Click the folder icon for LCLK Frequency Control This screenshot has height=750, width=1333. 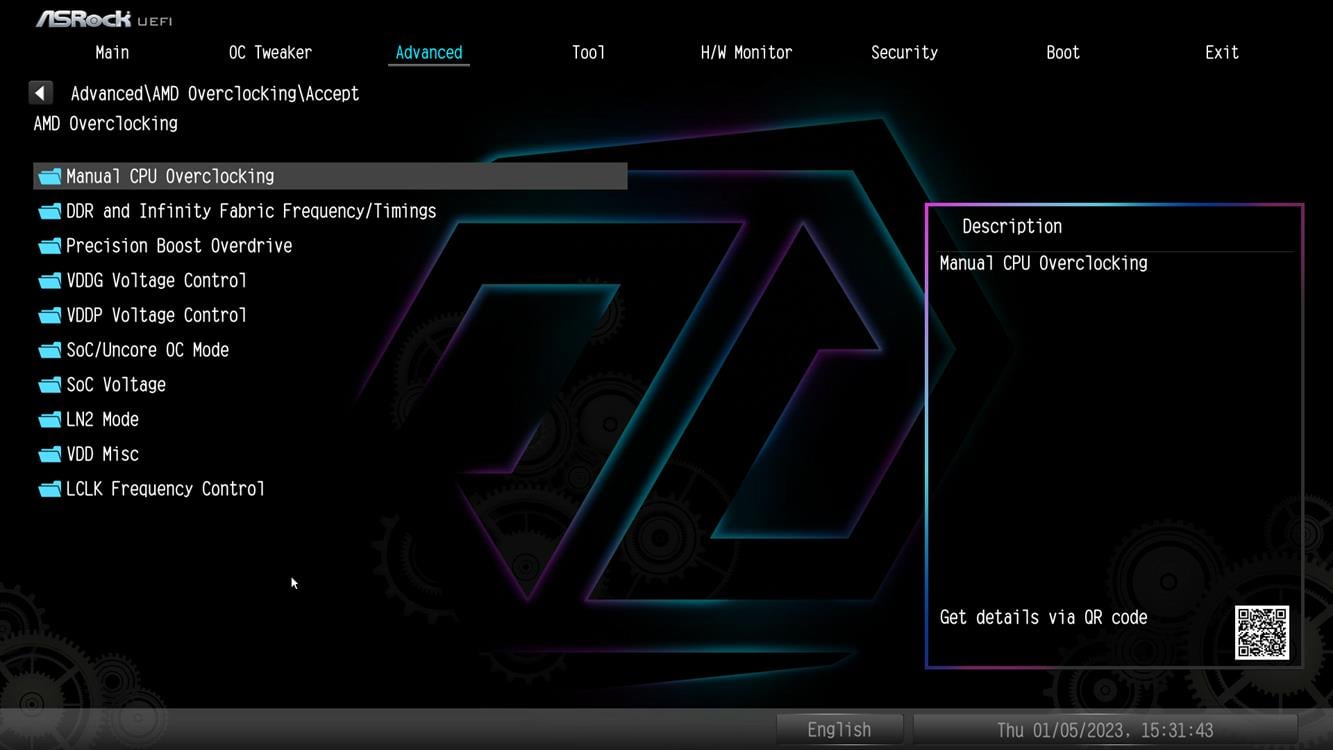click(50, 490)
